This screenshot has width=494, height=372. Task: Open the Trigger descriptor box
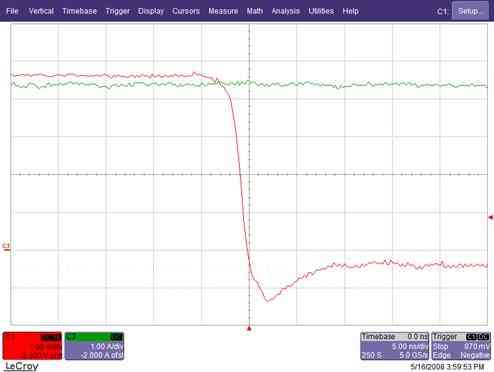(461, 346)
